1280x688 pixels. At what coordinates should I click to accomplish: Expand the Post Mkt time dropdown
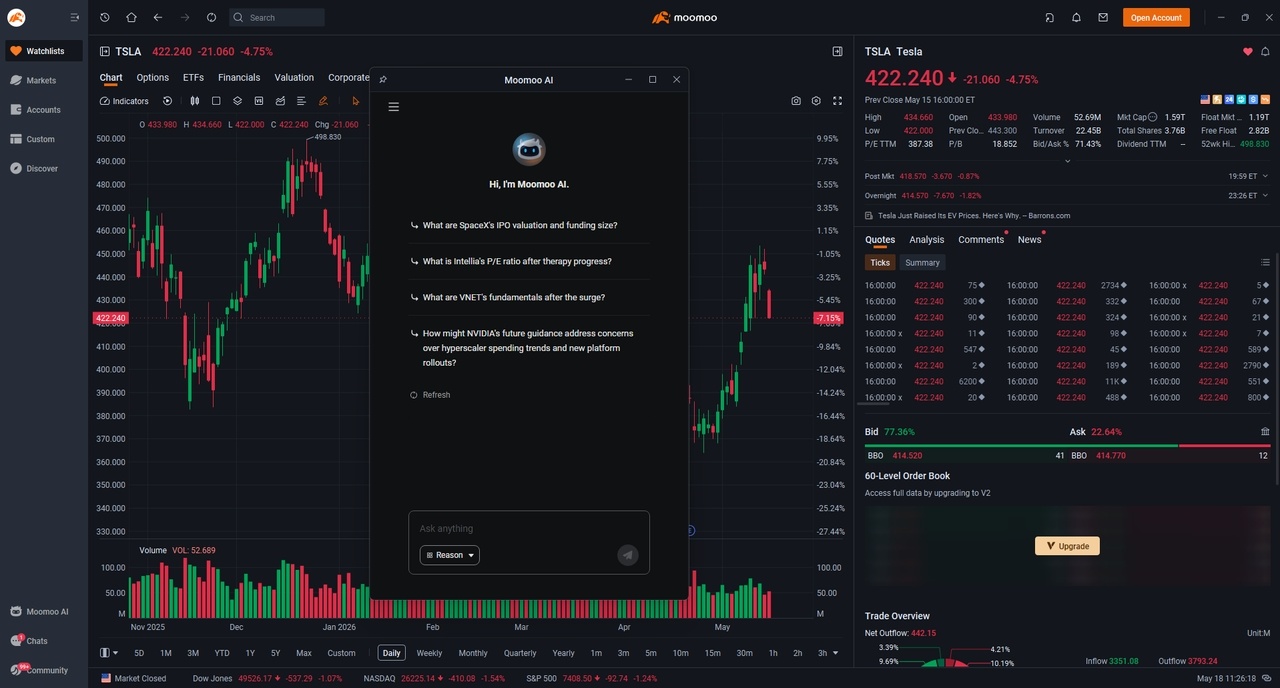[x=1265, y=176]
